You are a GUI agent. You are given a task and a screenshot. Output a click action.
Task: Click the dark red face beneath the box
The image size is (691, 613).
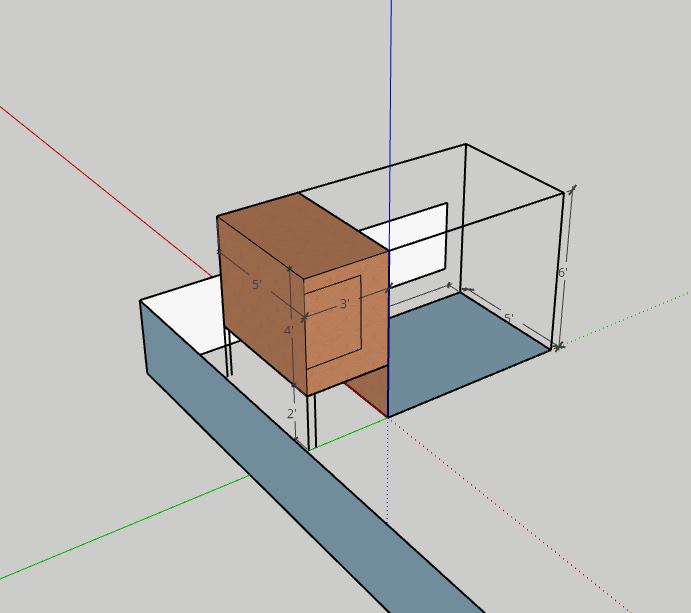coord(370,392)
